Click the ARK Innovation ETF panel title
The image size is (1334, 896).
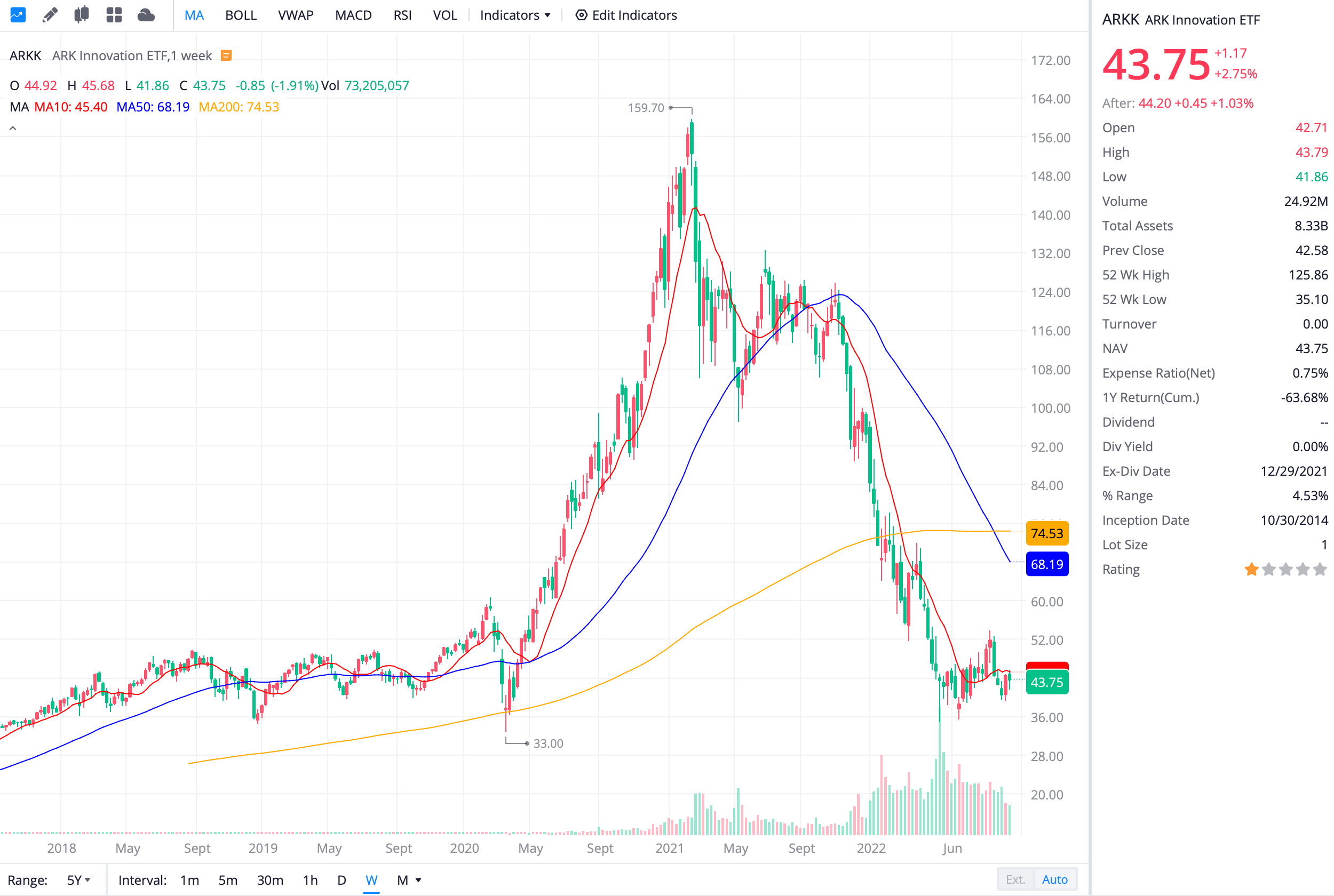[1202, 20]
